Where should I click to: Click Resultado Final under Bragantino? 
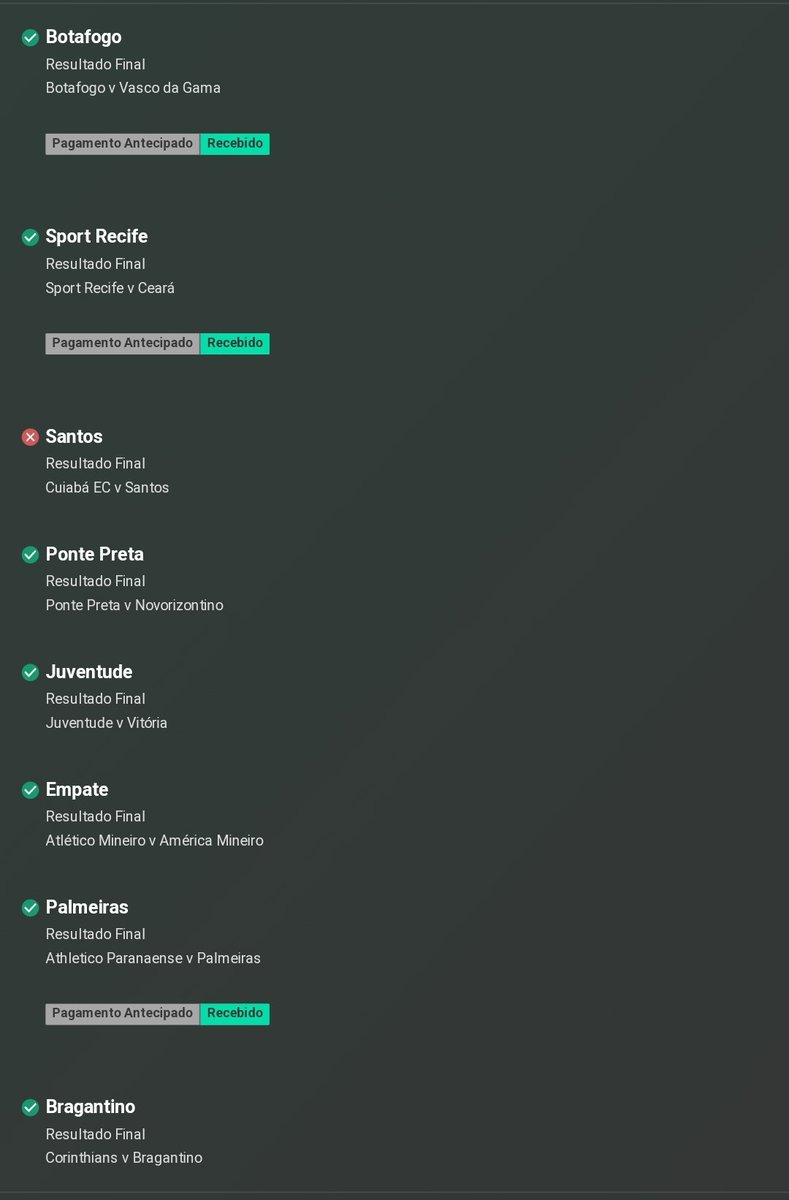(96, 1134)
